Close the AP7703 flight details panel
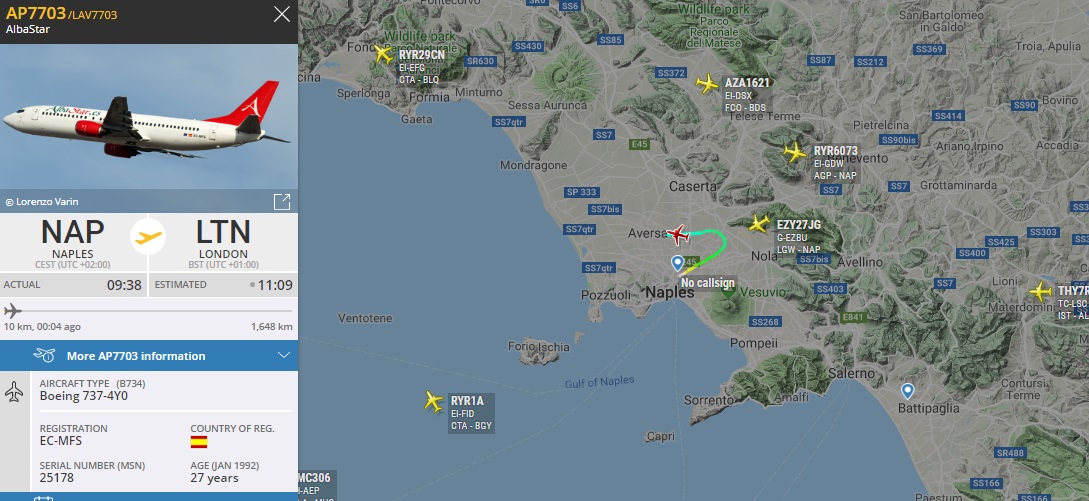 click(281, 14)
